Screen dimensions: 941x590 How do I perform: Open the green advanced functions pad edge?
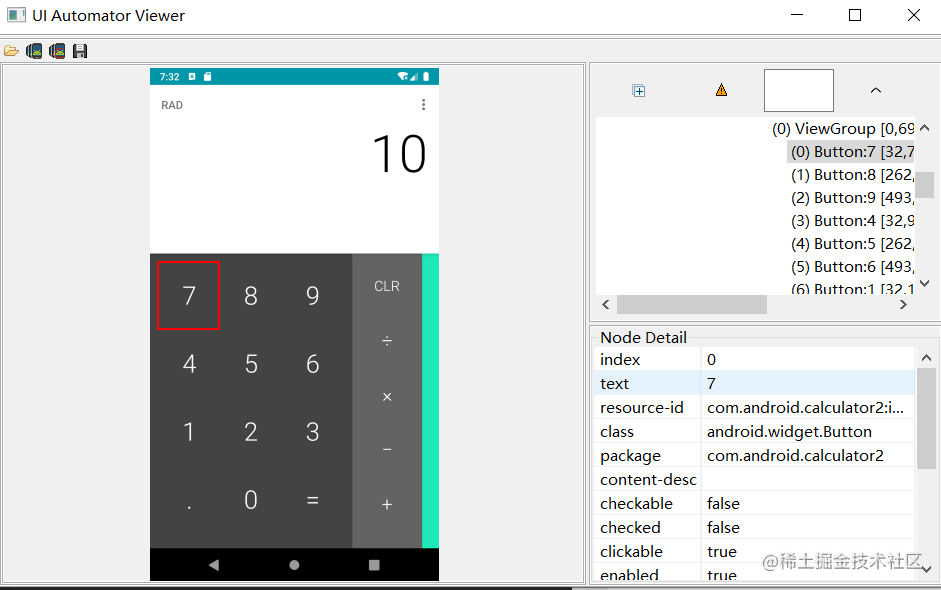(430, 400)
